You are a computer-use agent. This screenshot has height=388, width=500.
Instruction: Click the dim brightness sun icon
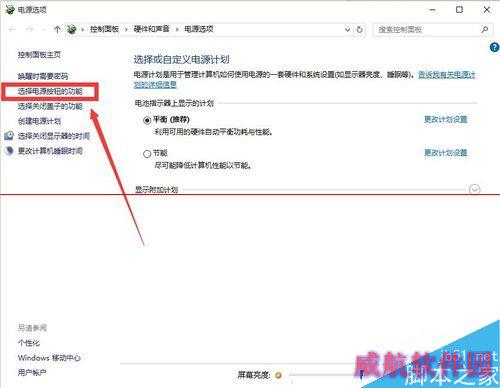(x=278, y=375)
